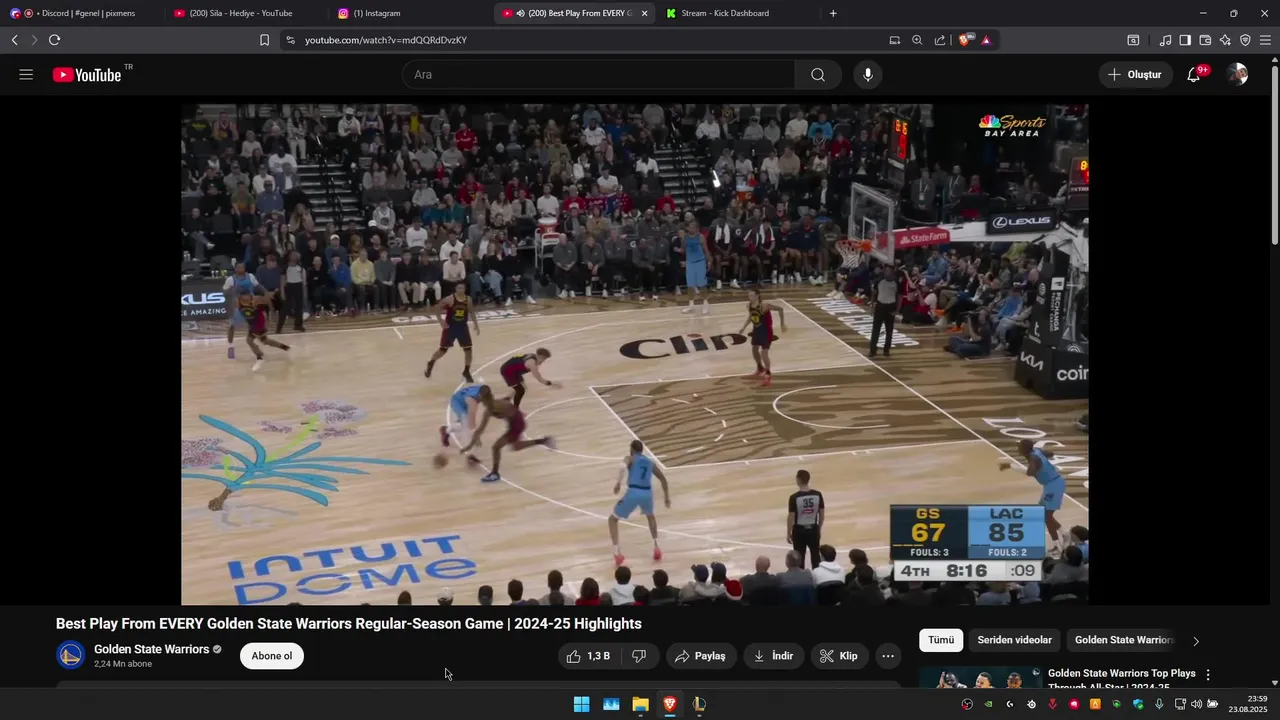This screenshot has height=720, width=1280.
Task: Open the YouTube guide hamburger menu
Action: (x=26, y=75)
